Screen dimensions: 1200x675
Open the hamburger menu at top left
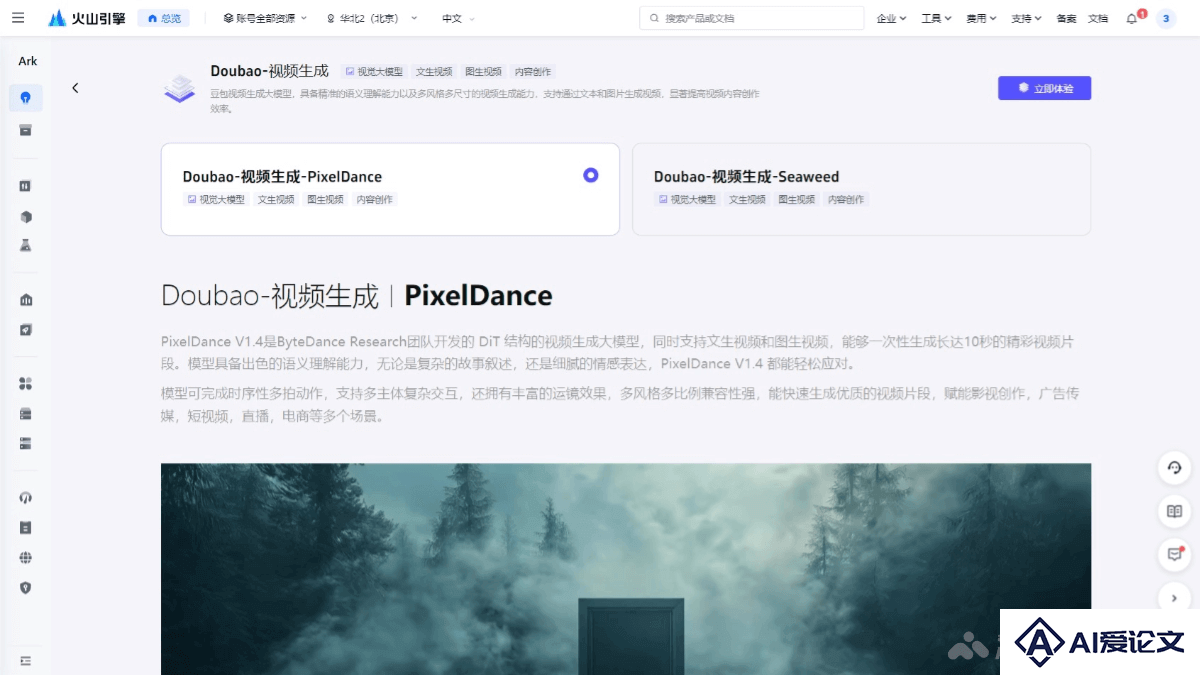(x=18, y=18)
